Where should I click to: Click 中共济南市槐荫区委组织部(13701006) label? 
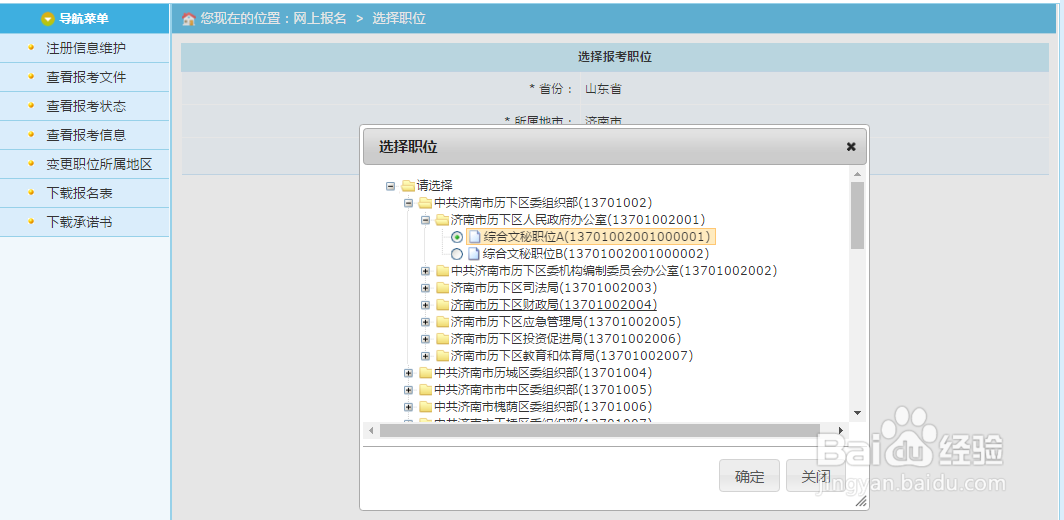coord(543,407)
